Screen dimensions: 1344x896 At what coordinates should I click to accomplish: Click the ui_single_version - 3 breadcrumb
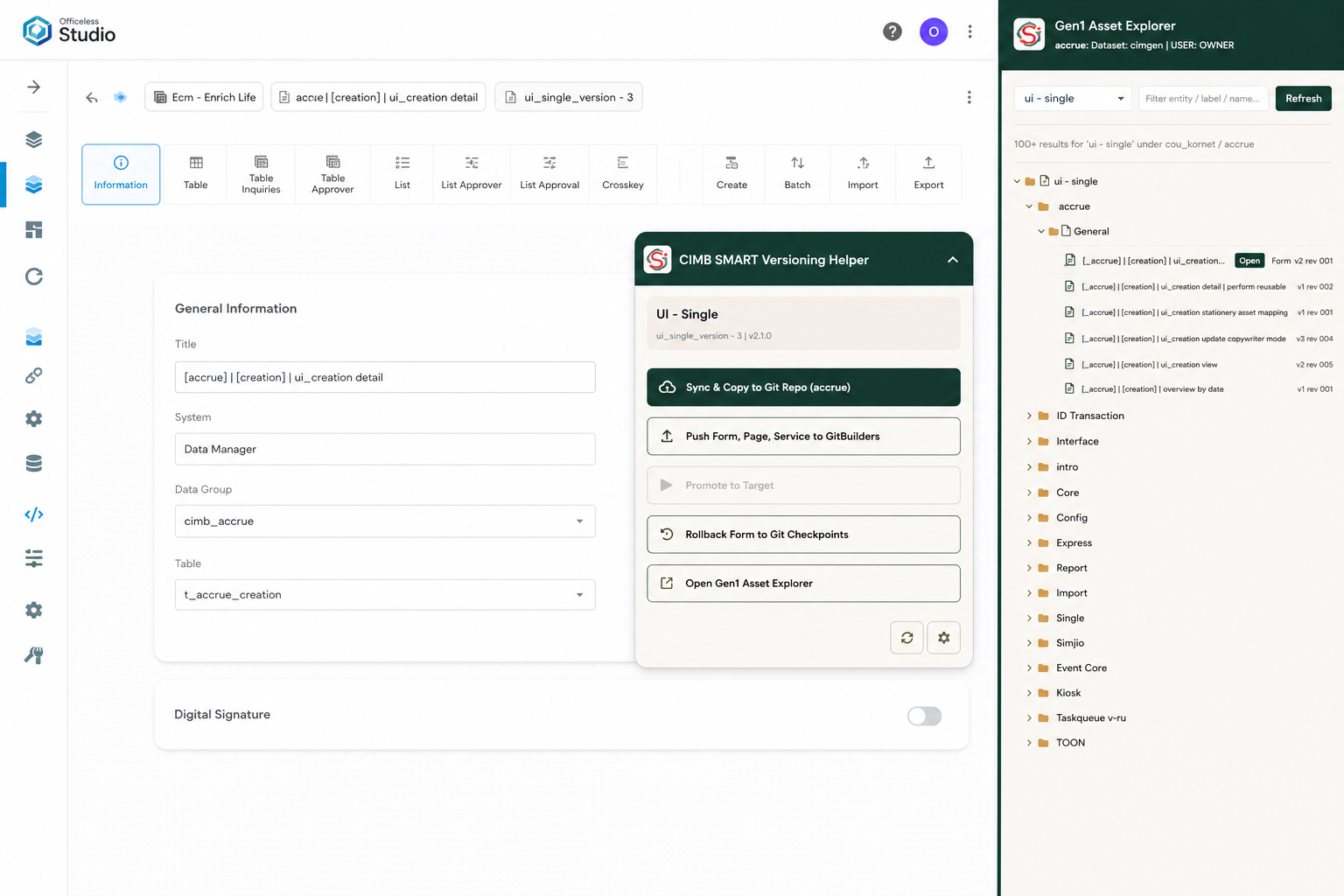tap(569, 97)
